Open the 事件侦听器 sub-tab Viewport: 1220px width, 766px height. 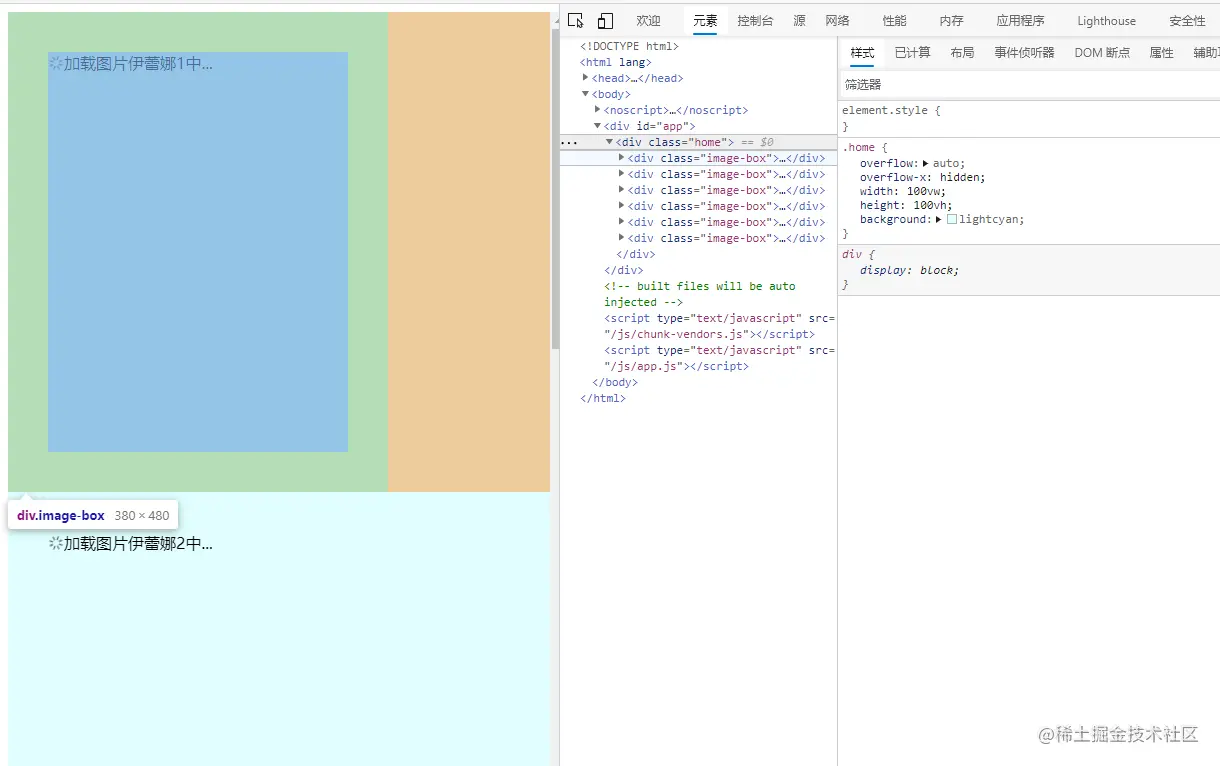tap(1024, 53)
